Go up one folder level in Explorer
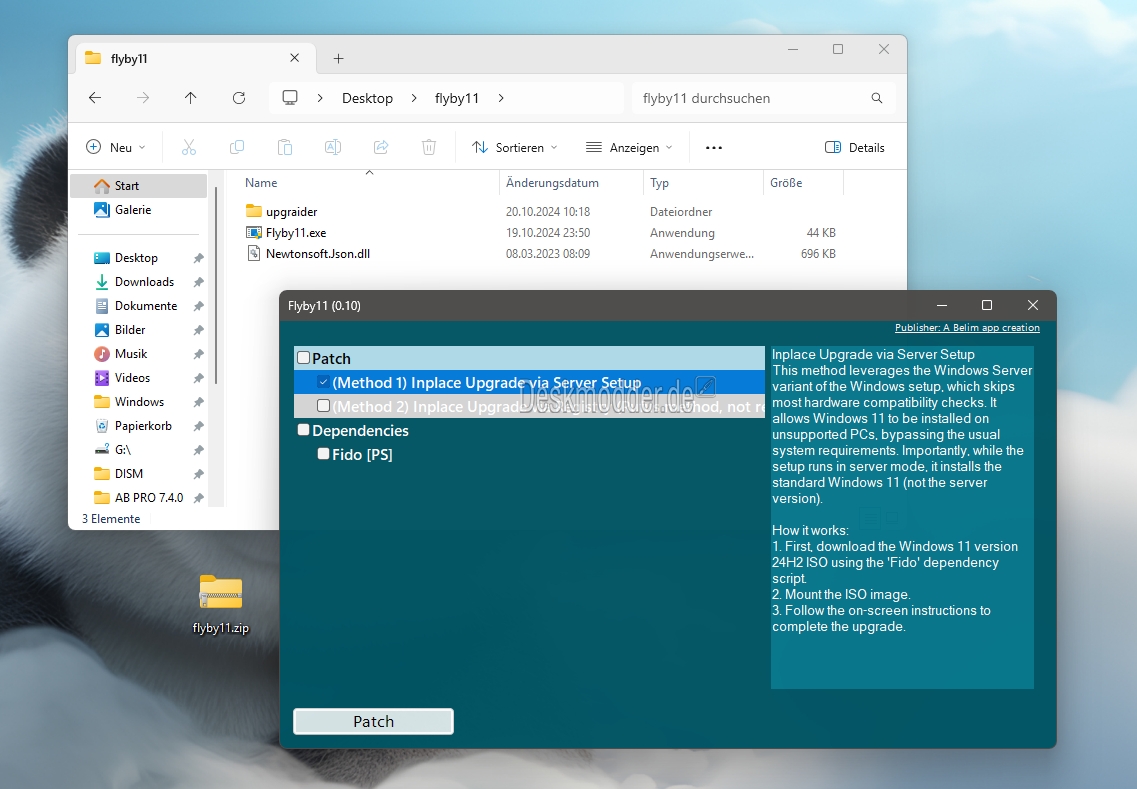 (191, 98)
